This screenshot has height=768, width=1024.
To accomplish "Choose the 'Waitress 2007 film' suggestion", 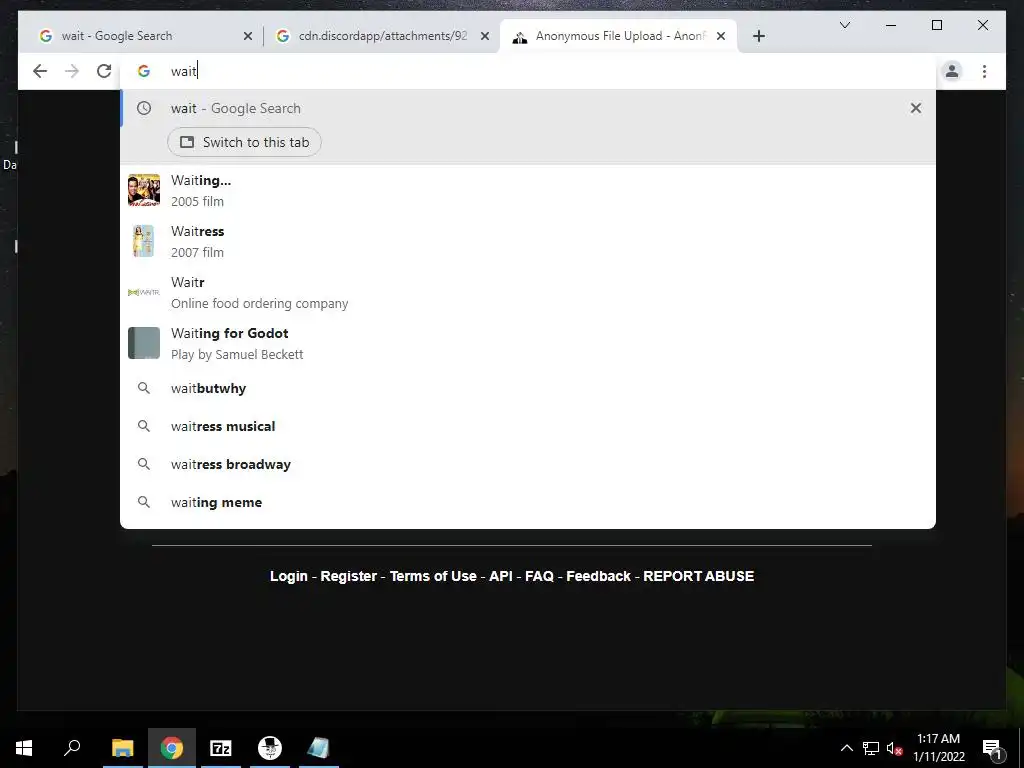I will [528, 242].
